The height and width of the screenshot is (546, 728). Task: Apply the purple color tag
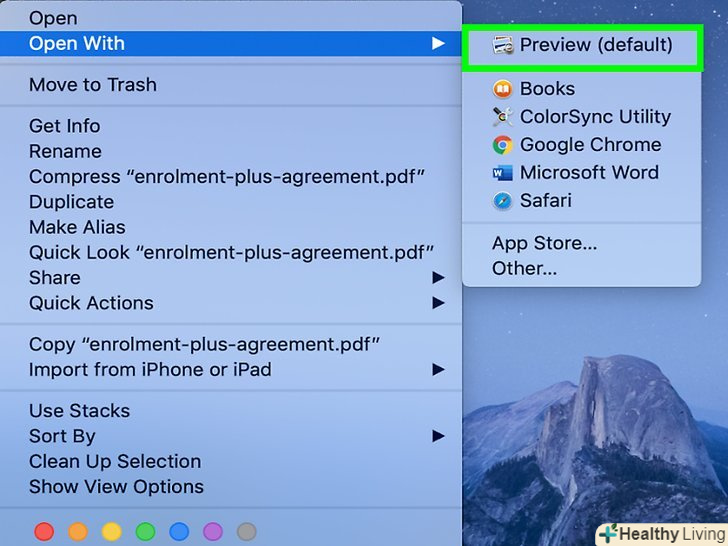213,532
